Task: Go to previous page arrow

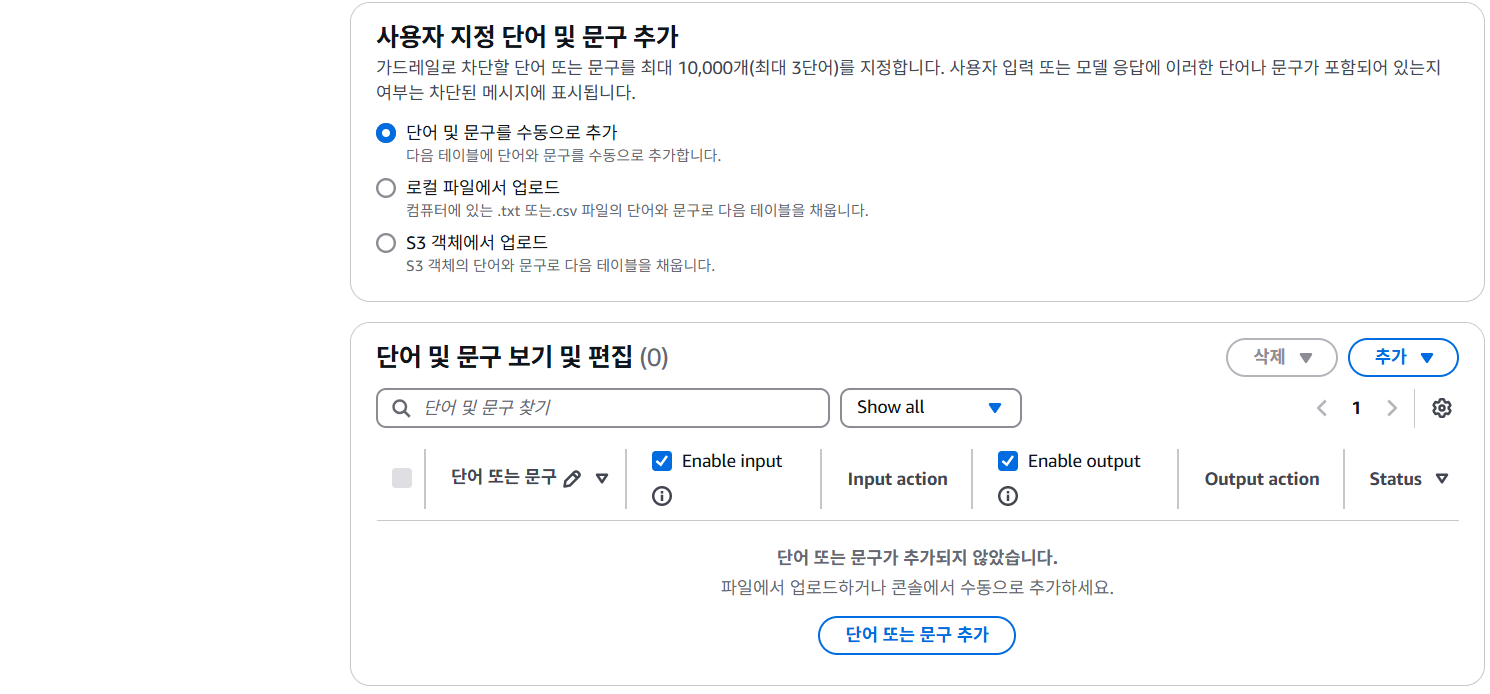Action: tap(1322, 408)
